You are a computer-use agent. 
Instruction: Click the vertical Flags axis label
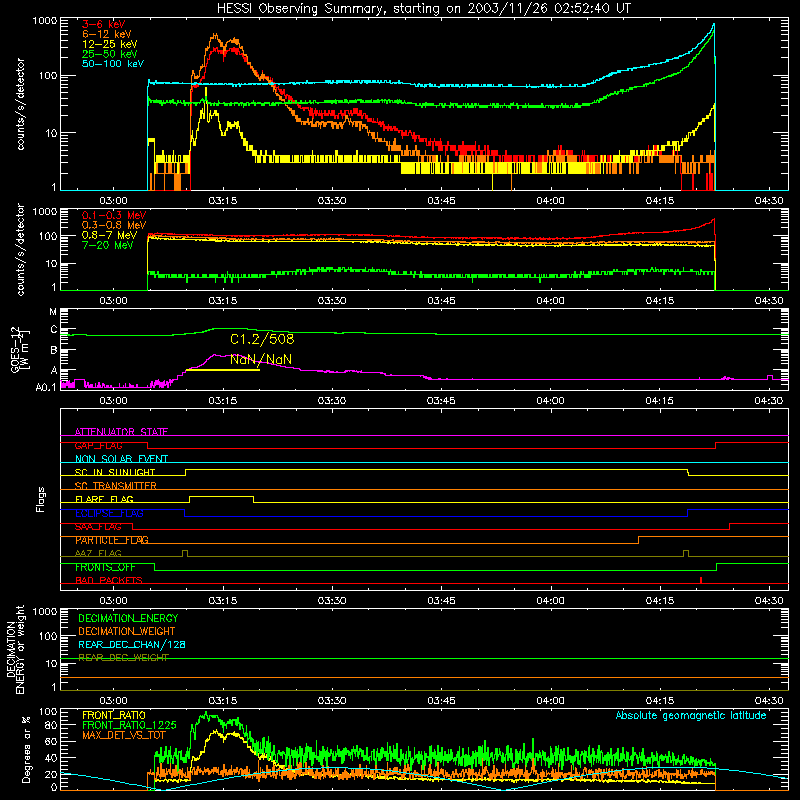click(41, 499)
